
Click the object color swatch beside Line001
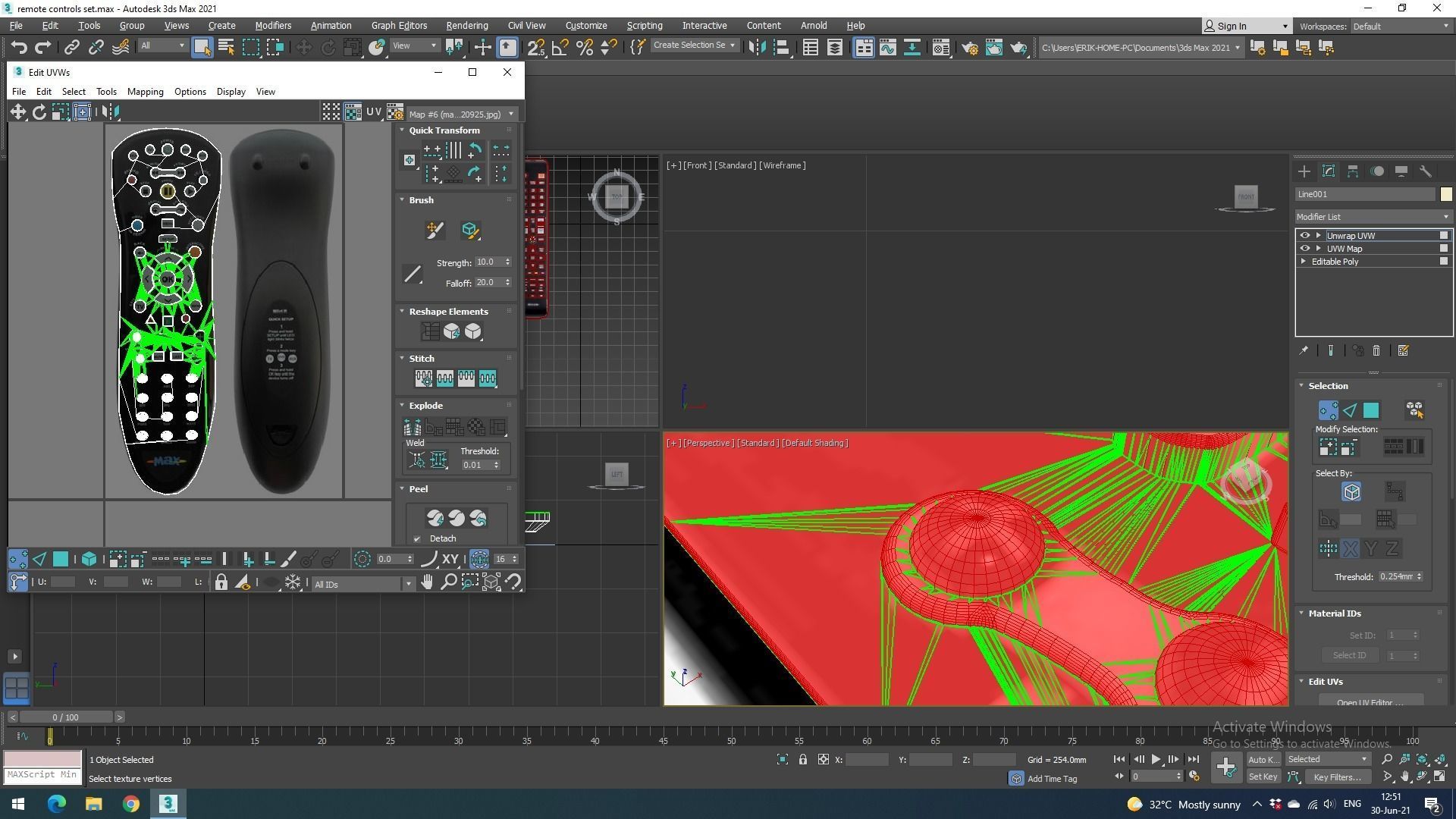tap(1445, 194)
